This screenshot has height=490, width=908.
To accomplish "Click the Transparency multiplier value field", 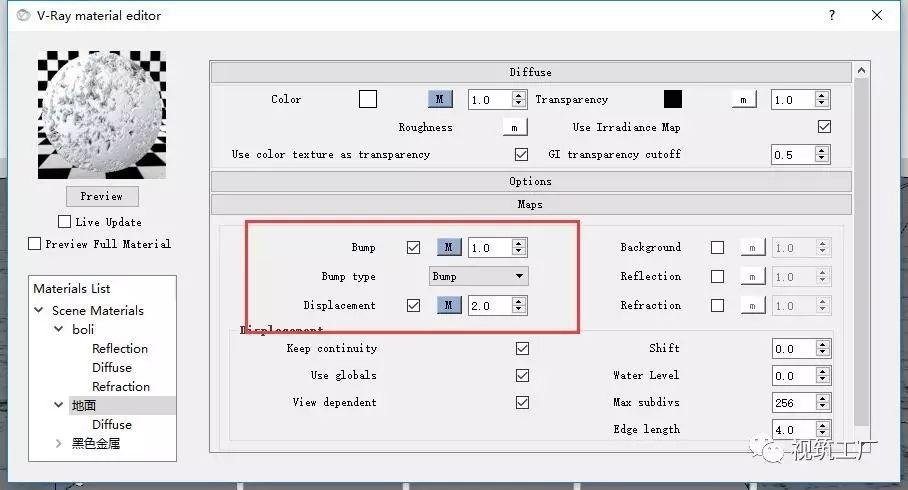I will tap(793, 100).
